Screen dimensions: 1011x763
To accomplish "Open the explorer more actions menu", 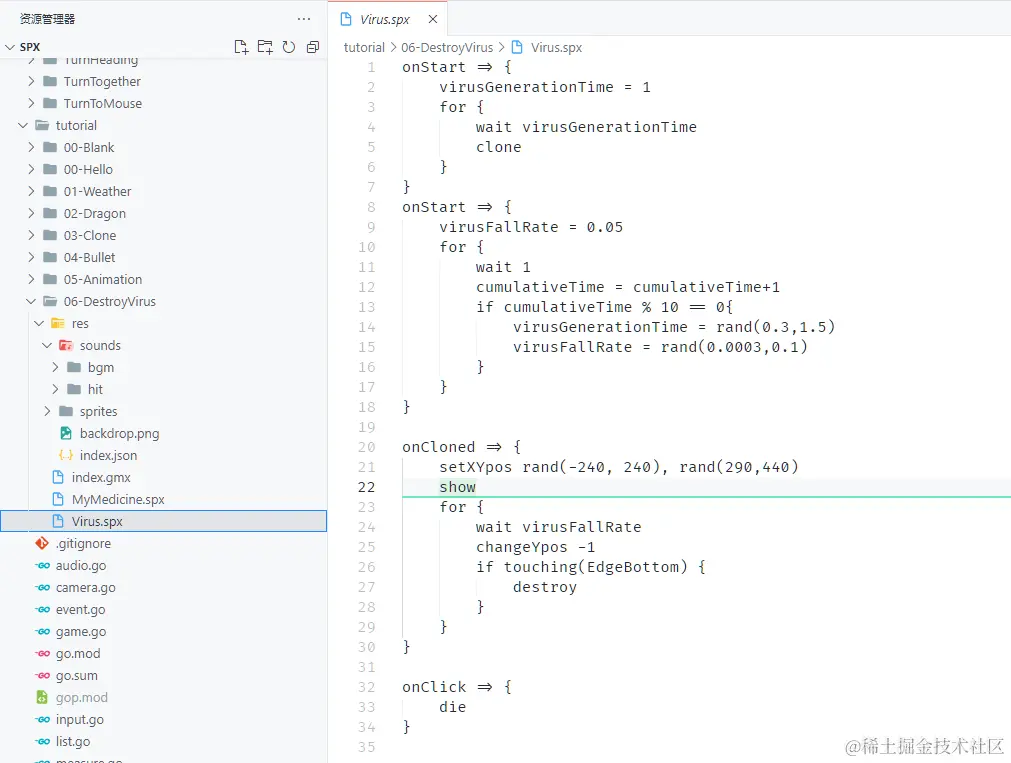I will [304, 19].
